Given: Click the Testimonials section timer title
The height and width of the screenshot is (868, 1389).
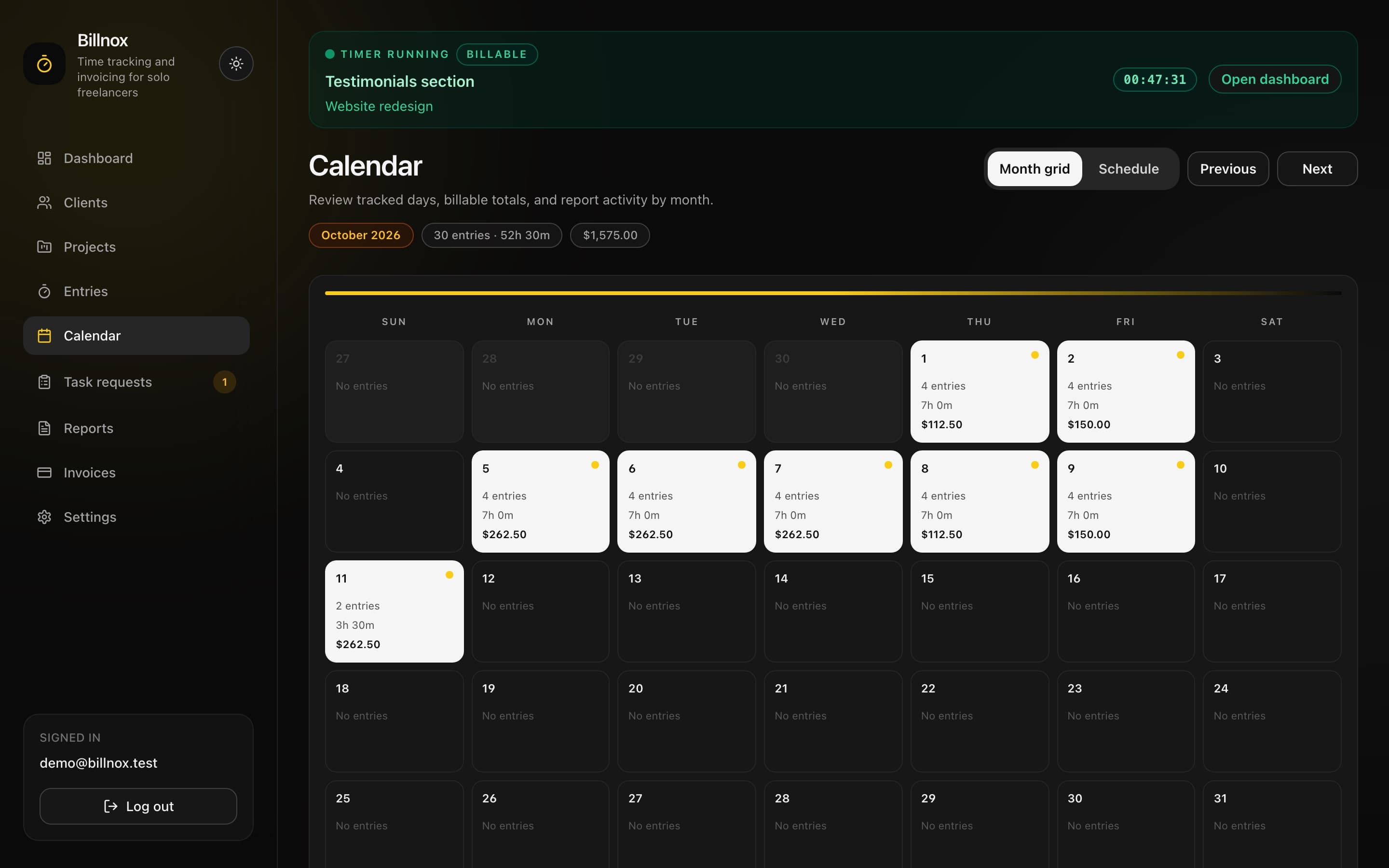Looking at the screenshot, I should 399,81.
